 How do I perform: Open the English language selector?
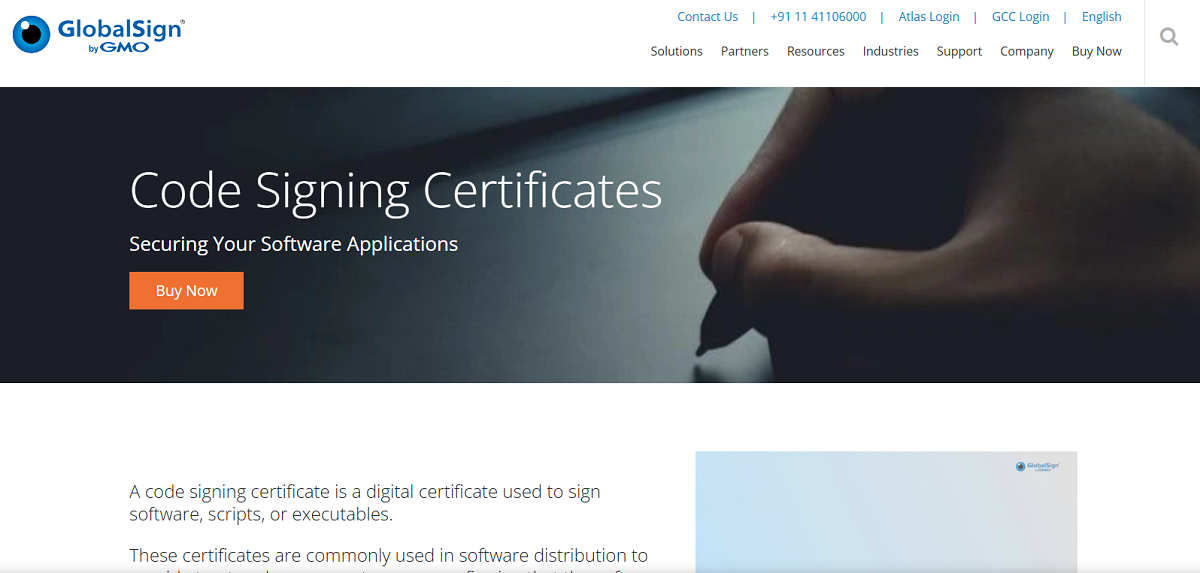(x=1101, y=17)
